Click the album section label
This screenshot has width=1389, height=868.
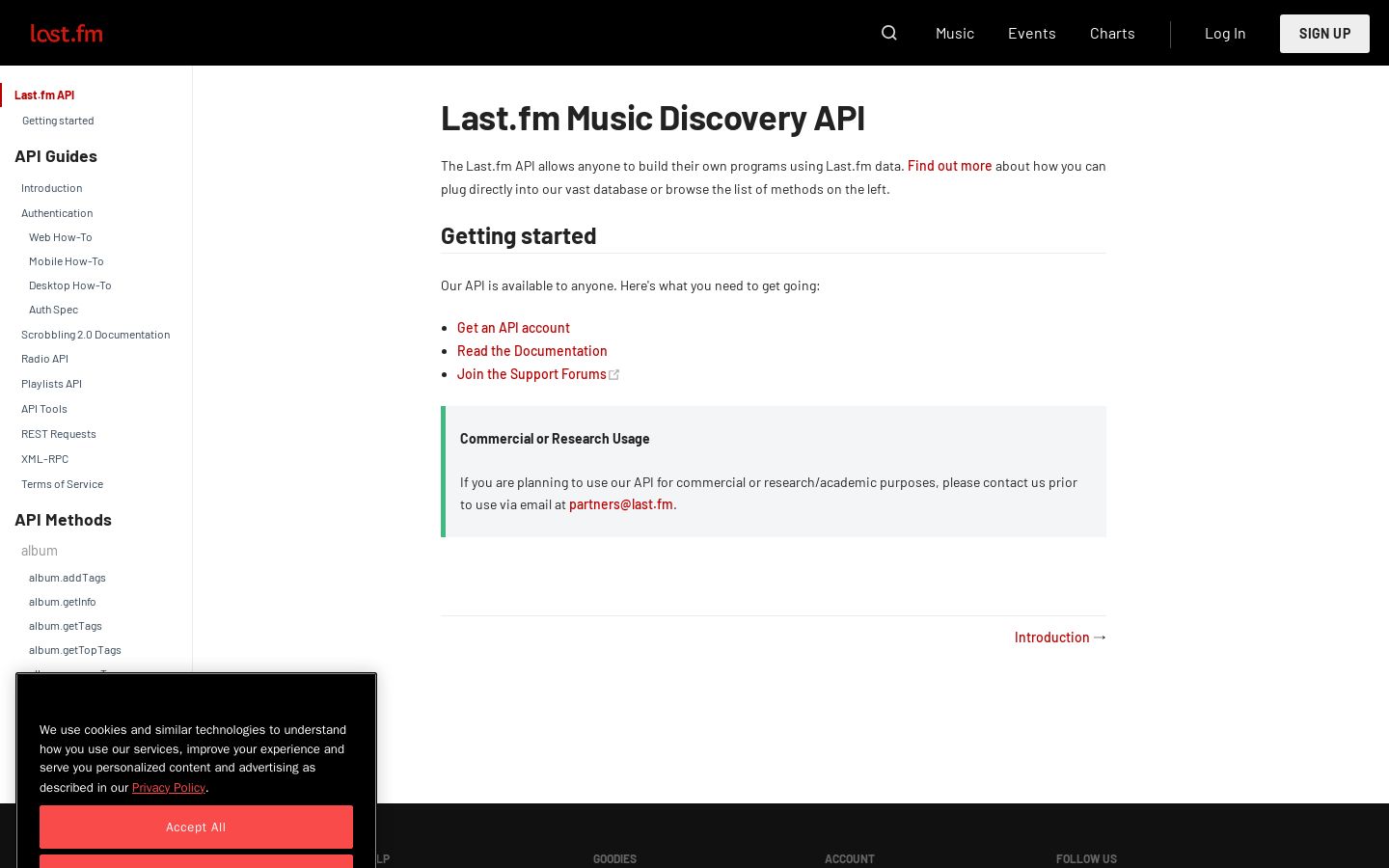pyautogui.click(x=40, y=551)
